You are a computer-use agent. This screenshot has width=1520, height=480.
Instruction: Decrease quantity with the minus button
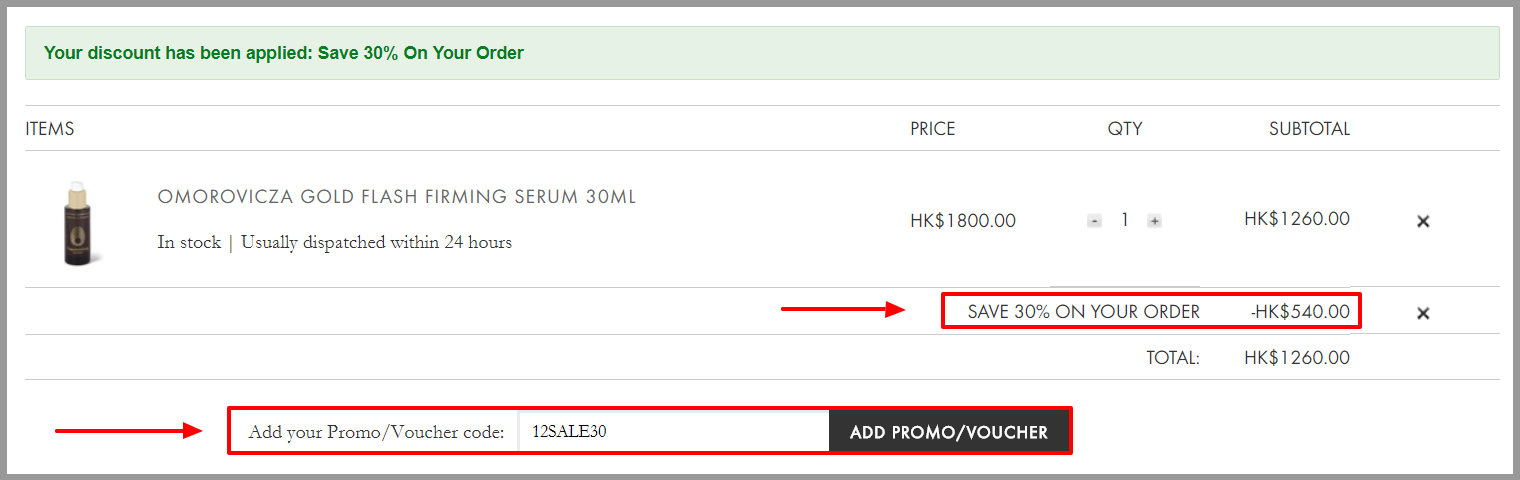coord(1094,221)
